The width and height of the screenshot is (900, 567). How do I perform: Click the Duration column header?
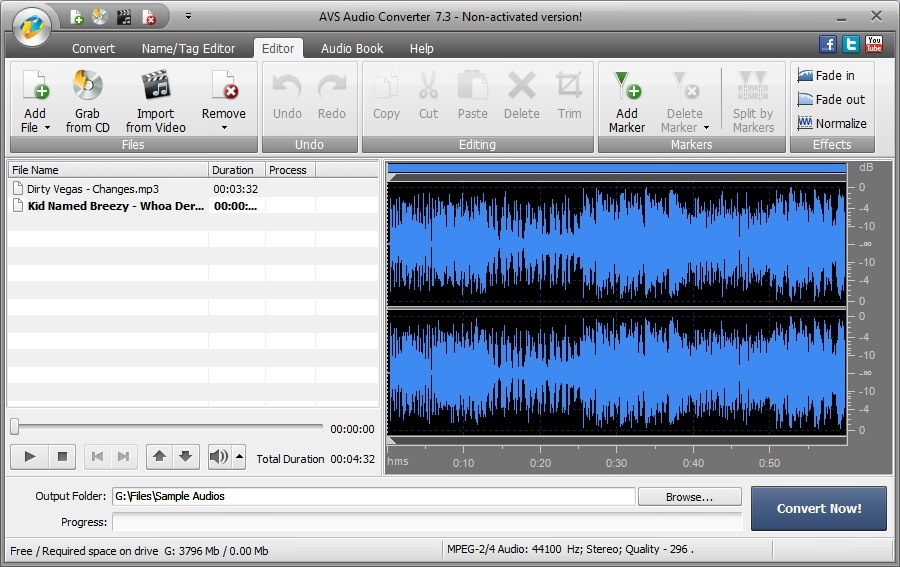pyautogui.click(x=236, y=170)
